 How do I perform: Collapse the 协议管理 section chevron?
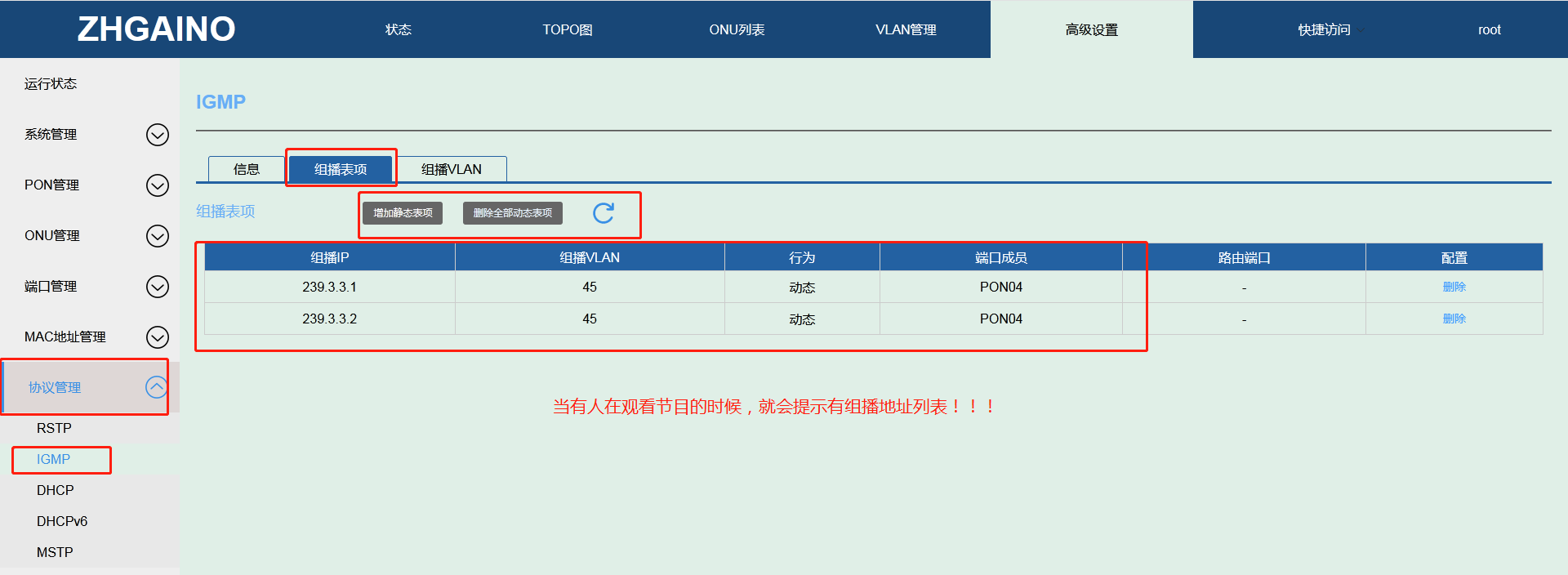(156, 387)
